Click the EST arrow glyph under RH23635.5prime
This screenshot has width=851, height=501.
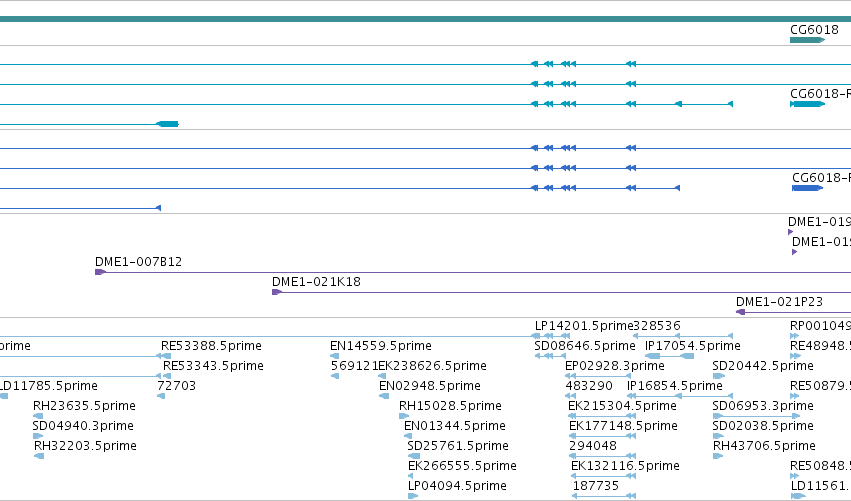(38, 416)
